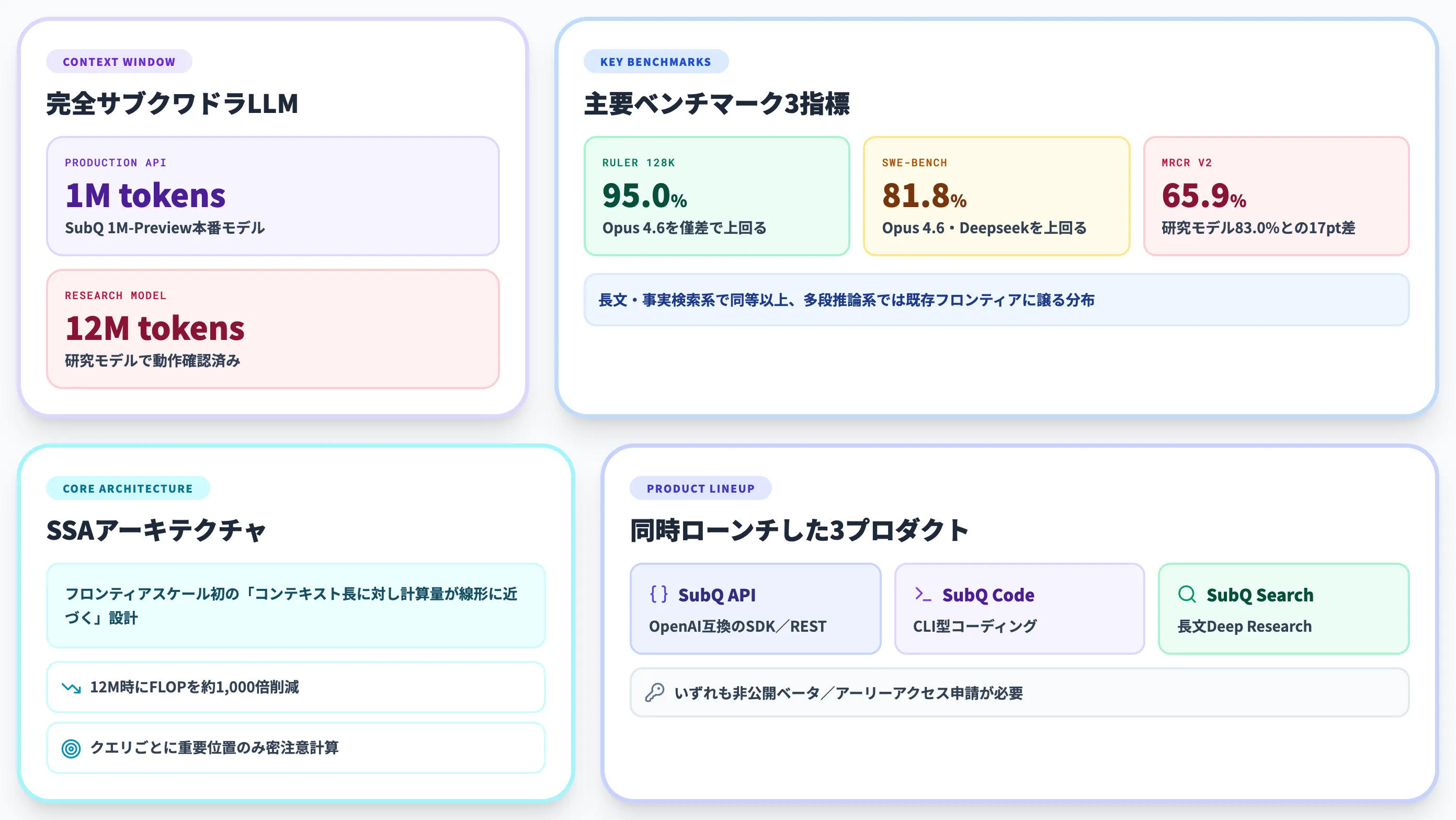
Task: Click the curly braces icon beside SubQ API
Action: pos(658,594)
